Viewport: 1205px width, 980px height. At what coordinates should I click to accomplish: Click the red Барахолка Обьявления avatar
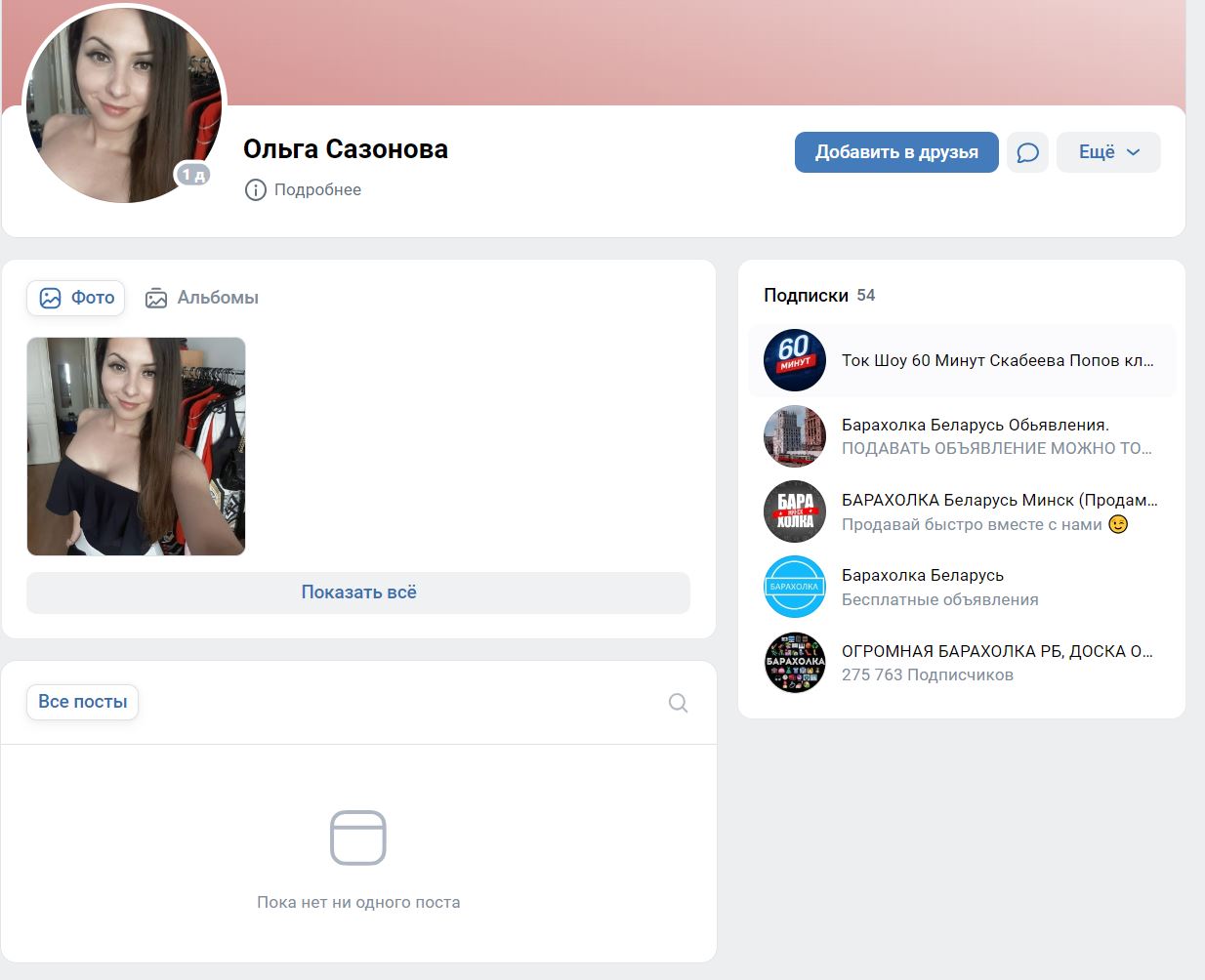[x=794, y=435]
